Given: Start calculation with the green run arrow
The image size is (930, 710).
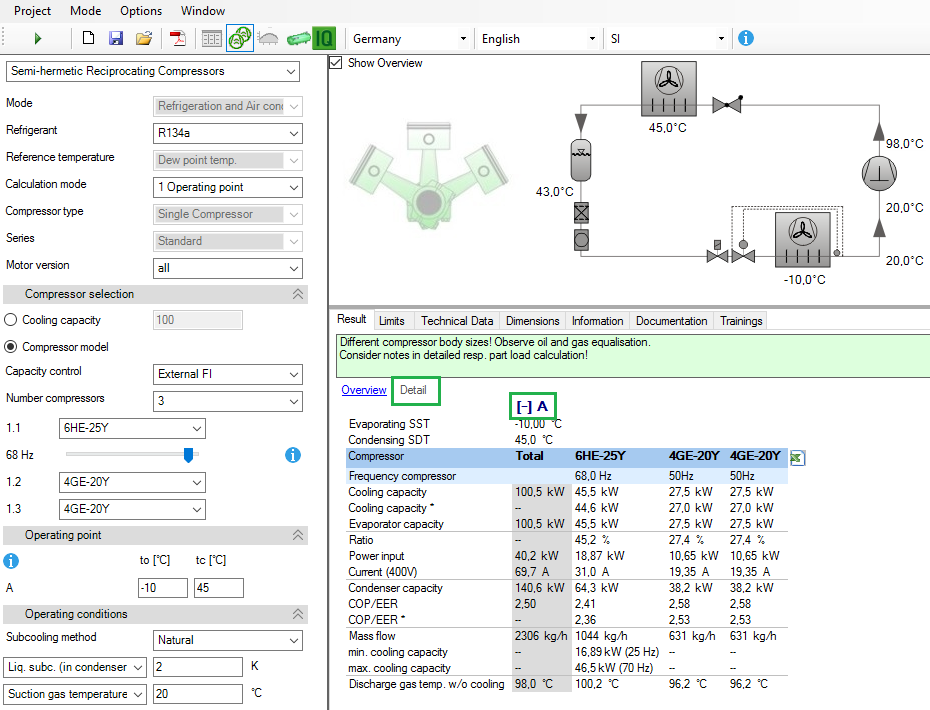Looking at the screenshot, I should 38,38.
